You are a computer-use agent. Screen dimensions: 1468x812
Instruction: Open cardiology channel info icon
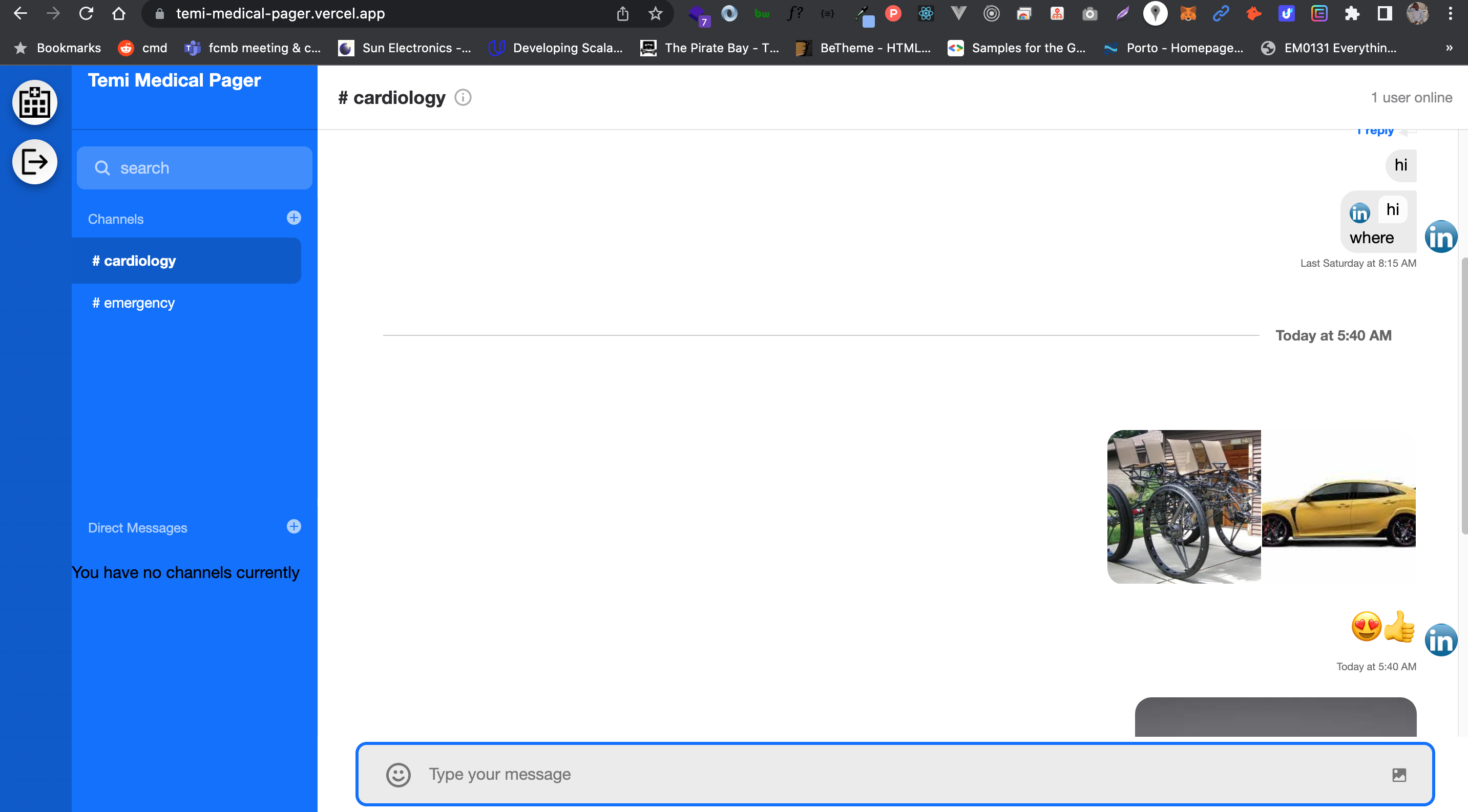pos(463,98)
